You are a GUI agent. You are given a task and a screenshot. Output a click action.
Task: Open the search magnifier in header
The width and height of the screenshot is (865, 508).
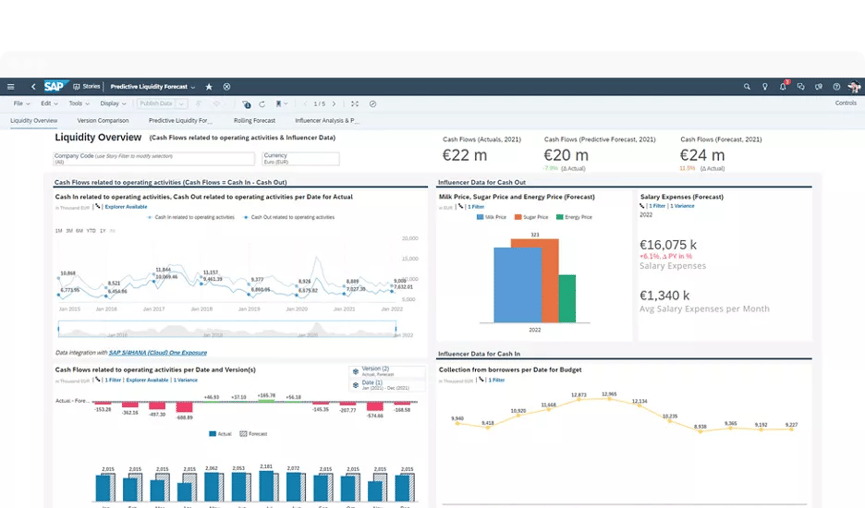(747, 87)
